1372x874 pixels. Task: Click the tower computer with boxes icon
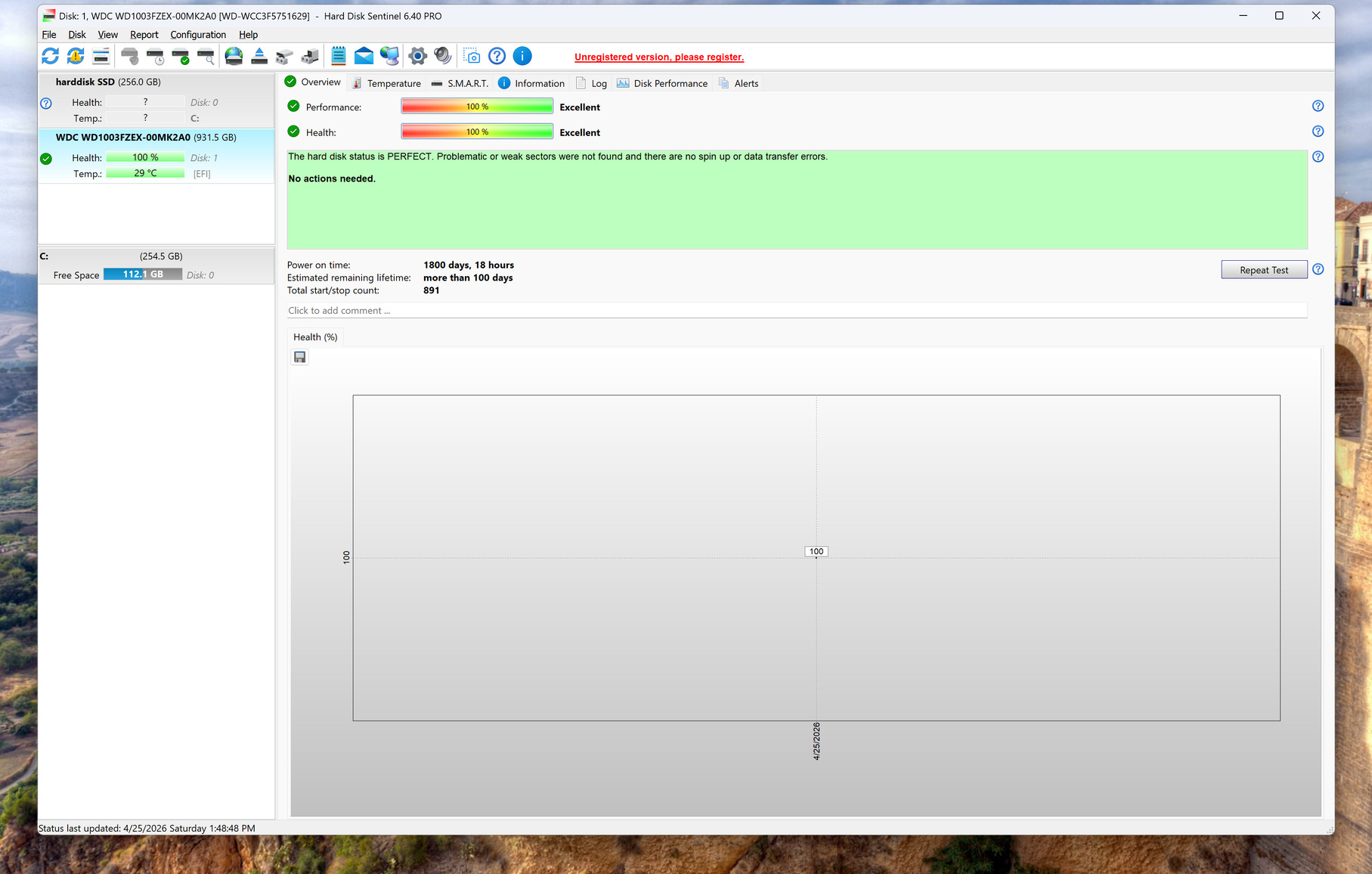coord(310,56)
